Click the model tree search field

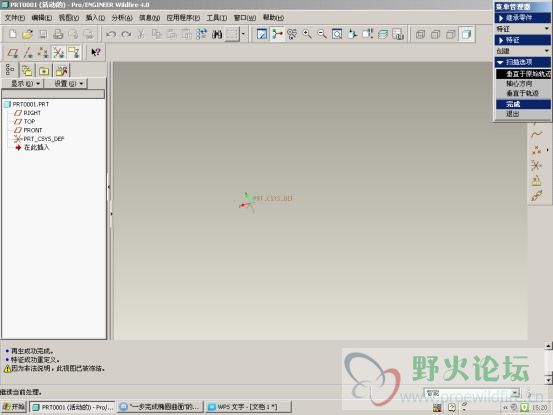pos(53,94)
